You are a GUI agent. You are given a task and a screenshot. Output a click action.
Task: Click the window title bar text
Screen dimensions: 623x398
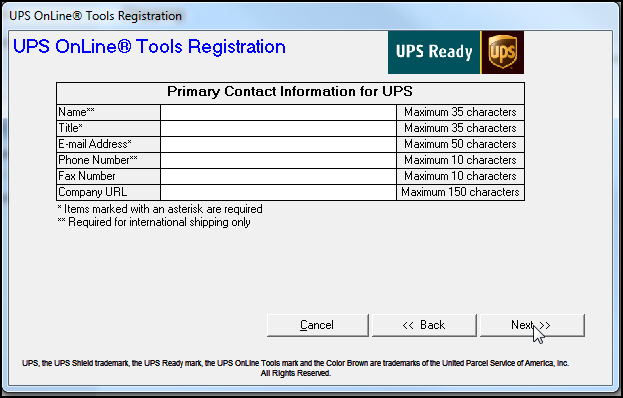(x=95, y=16)
